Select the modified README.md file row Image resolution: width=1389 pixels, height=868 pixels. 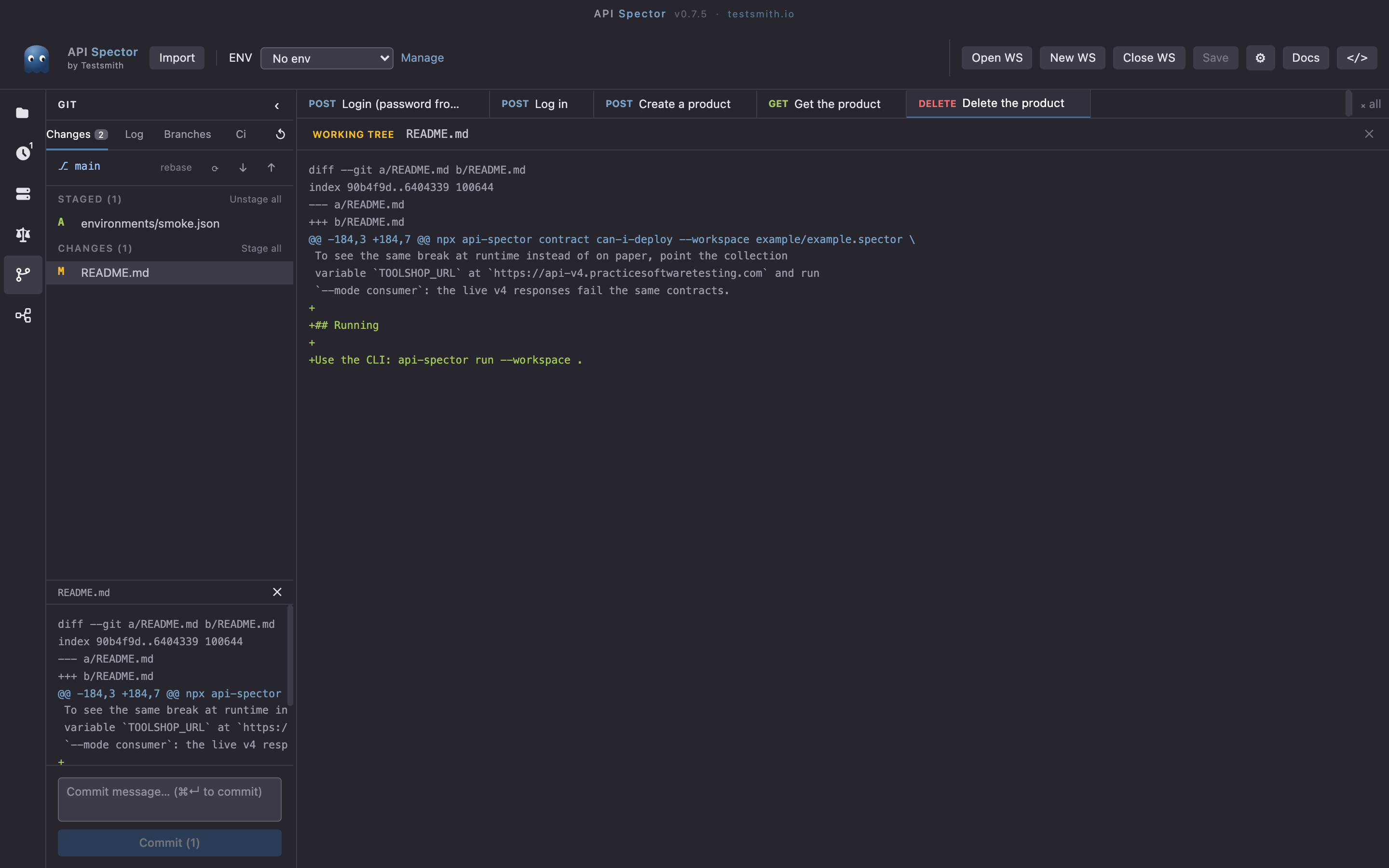[169, 272]
